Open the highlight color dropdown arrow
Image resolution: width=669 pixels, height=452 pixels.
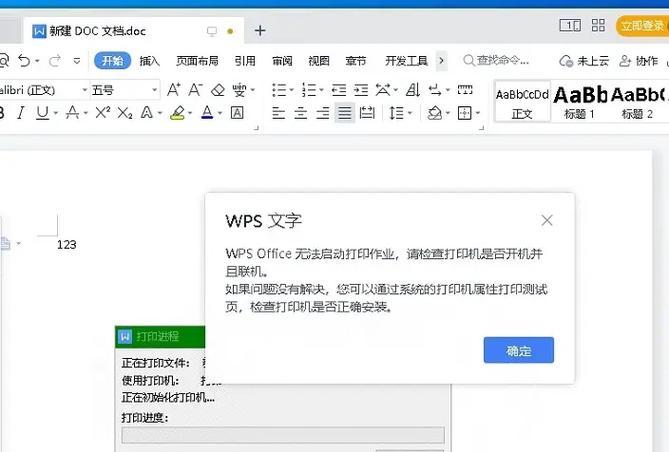(190, 114)
